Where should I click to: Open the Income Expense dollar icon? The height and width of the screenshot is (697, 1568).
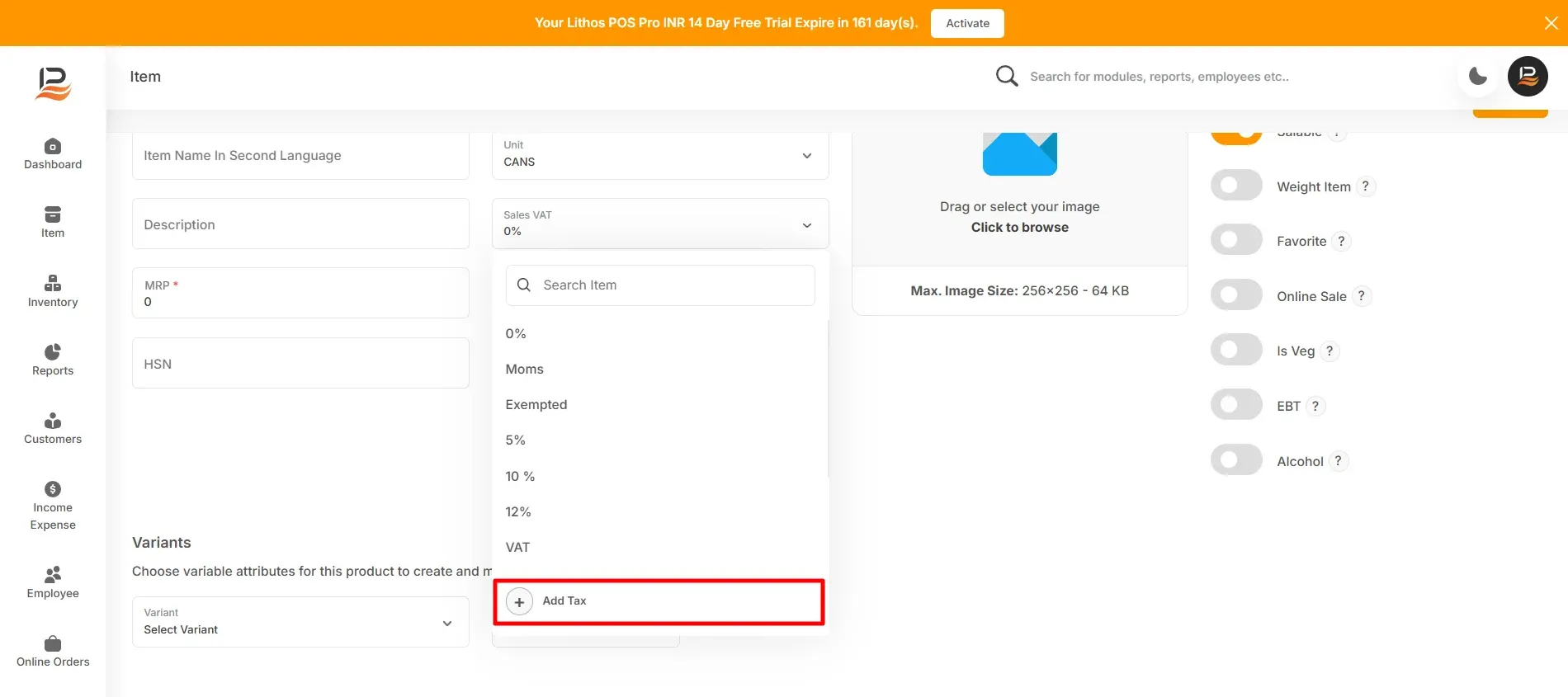(x=53, y=489)
